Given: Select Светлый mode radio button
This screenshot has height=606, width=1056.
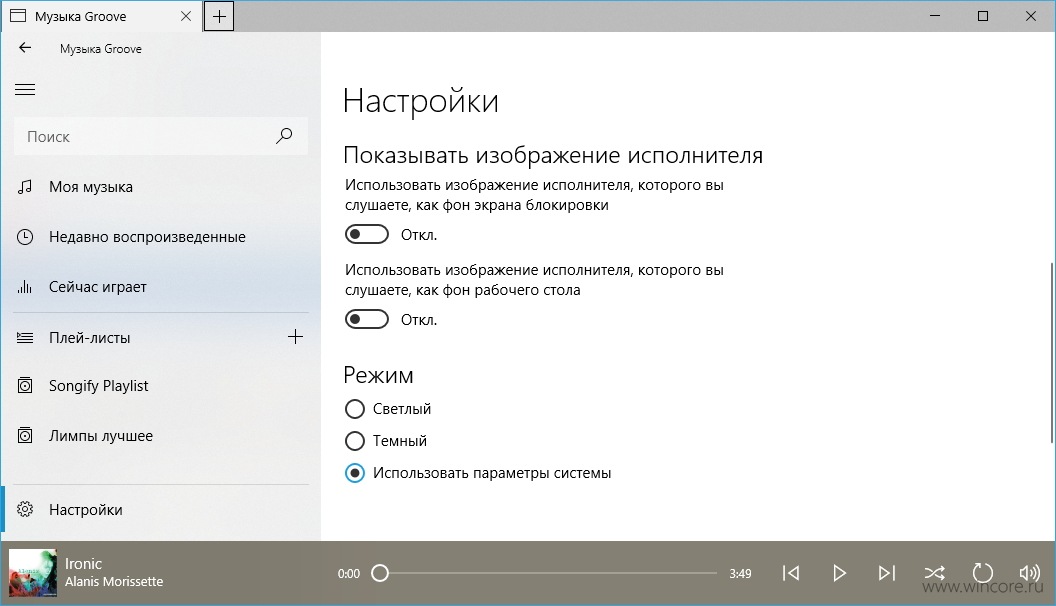Looking at the screenshot, I should (355, 409).
